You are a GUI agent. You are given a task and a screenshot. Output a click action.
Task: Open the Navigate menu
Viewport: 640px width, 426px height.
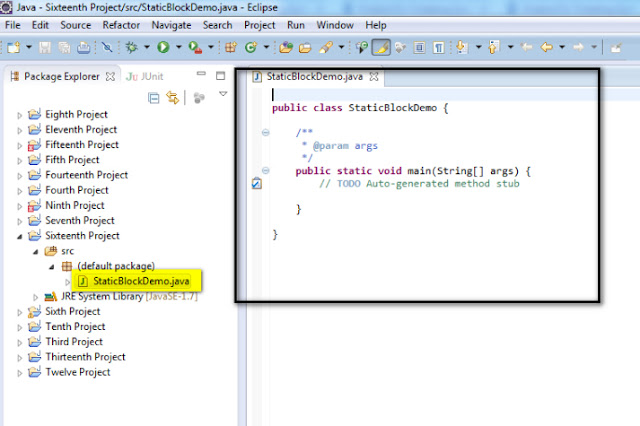(171, 25)
